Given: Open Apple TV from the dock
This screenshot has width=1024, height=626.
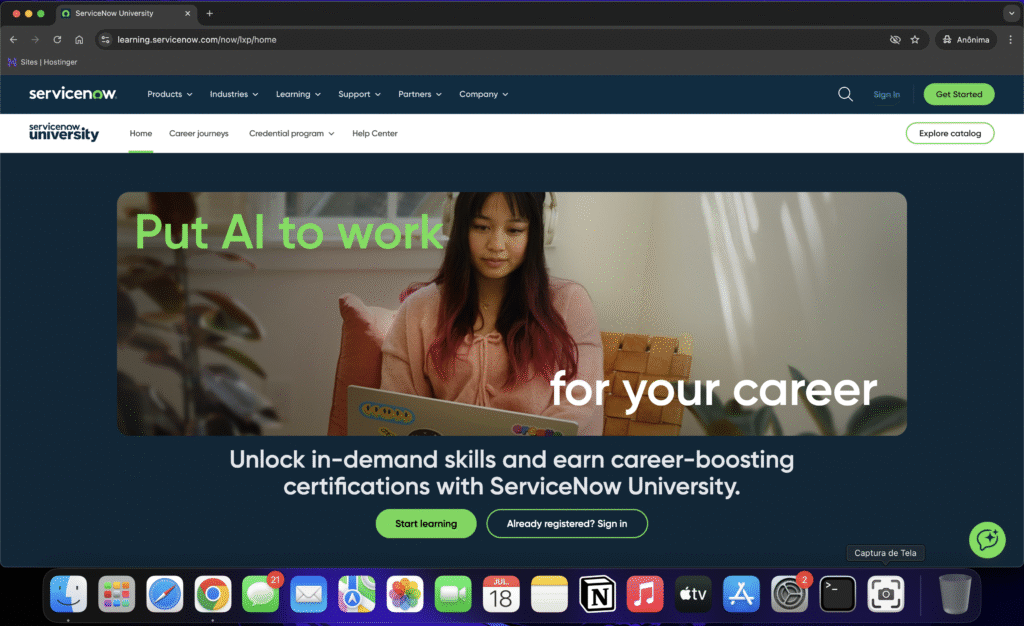Looking at the screenshot, I should pyautogui.click(x=694, y=594).
